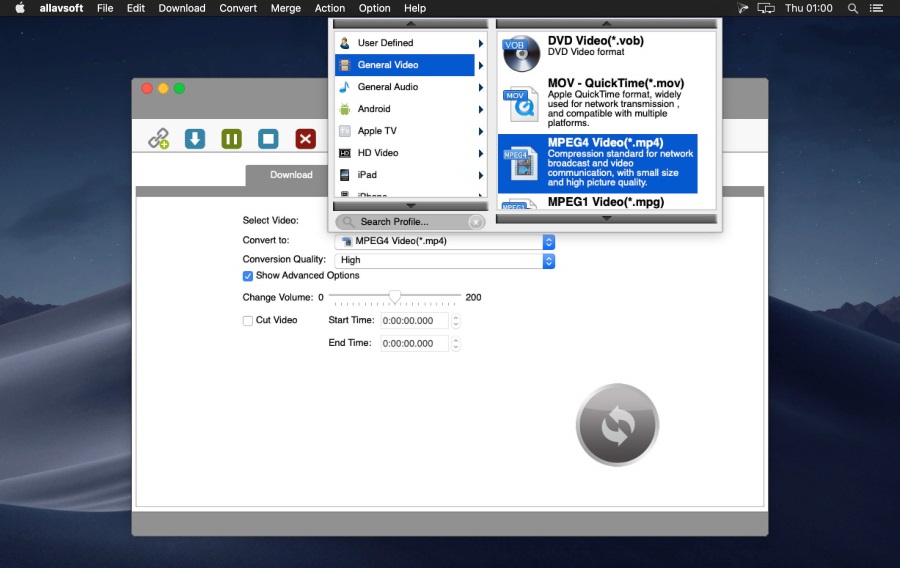Image resolution: width=900 pixels, height=568 pixels.
Task: Click the DVD Video VOB disc icon
Action: (x=521, y=53)
